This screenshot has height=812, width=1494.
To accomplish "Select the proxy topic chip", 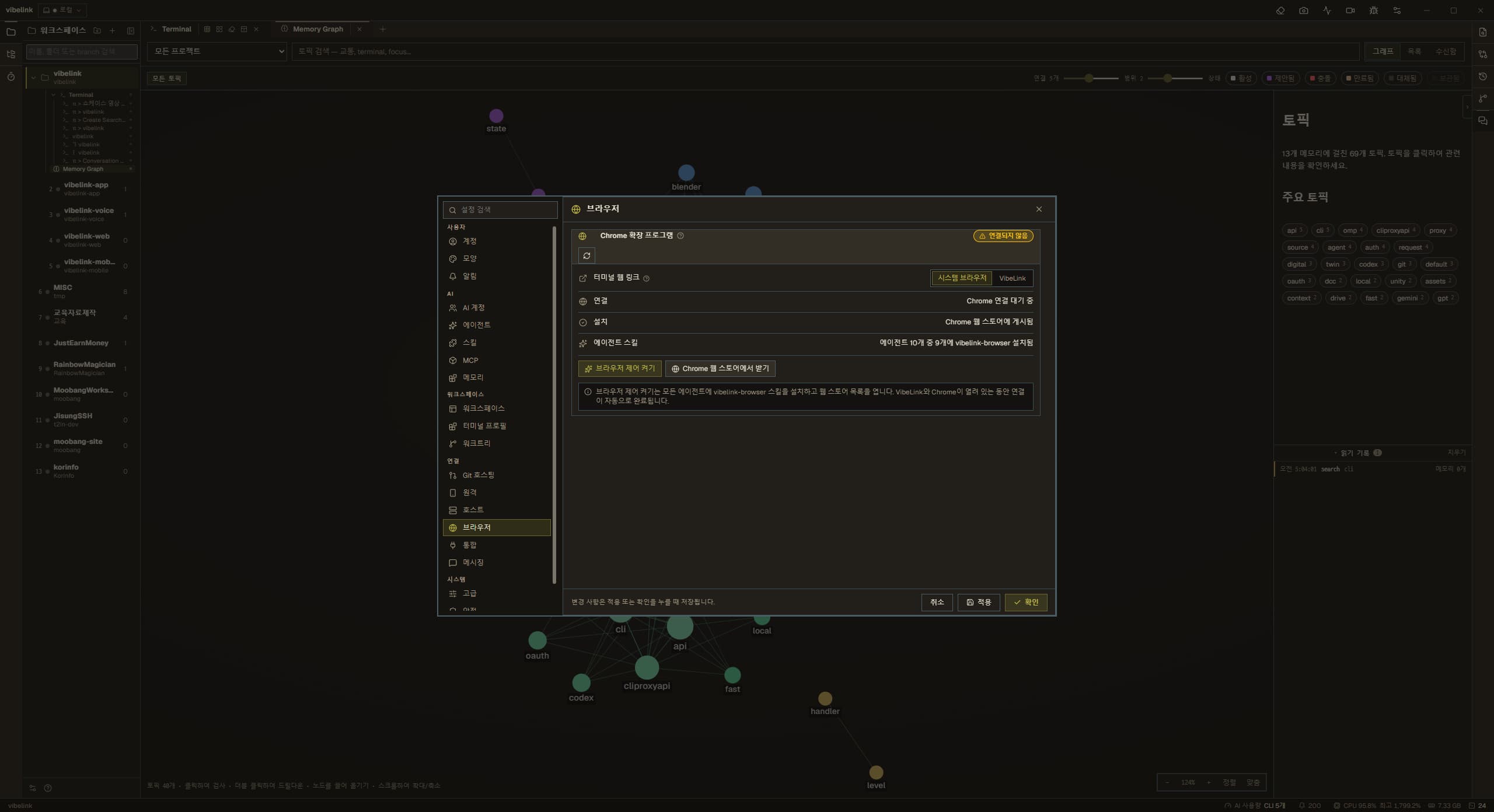I will click(x=1440, y=230).
